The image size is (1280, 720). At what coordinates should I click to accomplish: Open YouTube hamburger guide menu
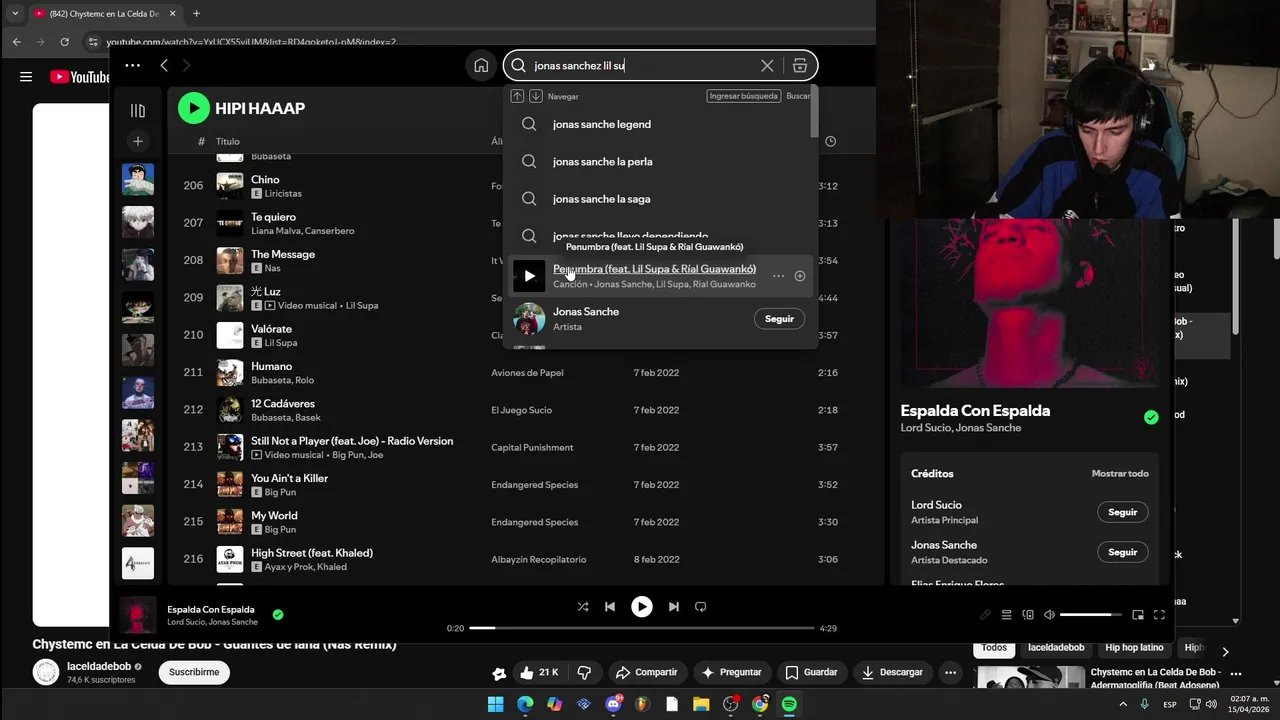tap(26, 77)
